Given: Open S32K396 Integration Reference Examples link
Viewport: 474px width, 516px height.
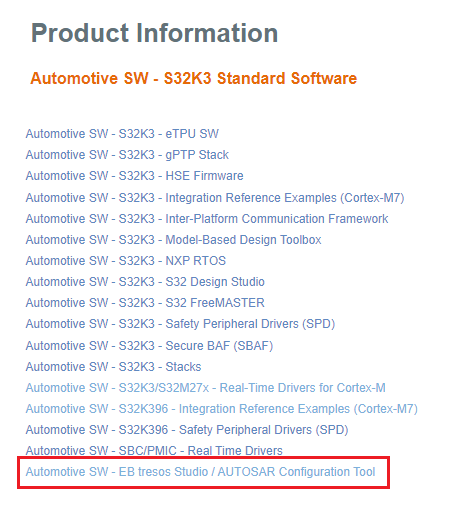Looking at the screenshot, I should [x=222, y=409].
